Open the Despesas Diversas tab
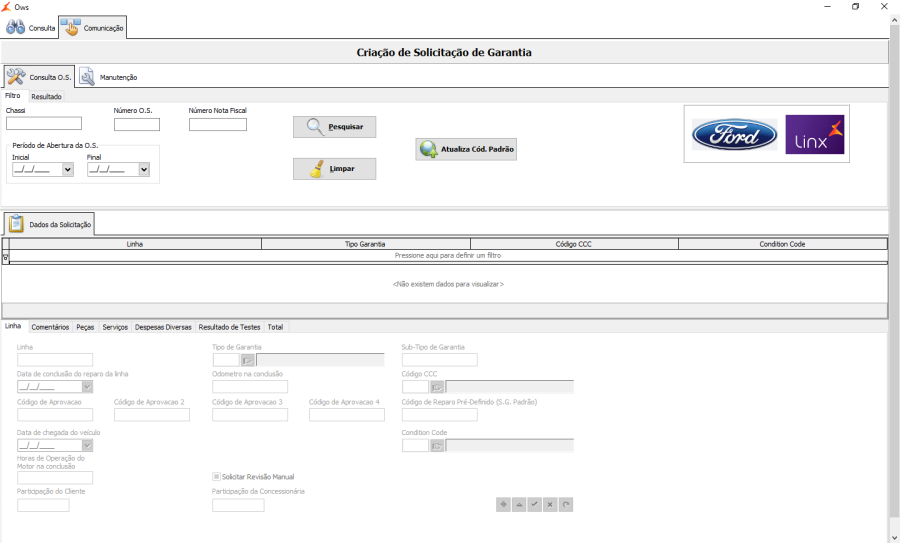 [x=163, y=327]
